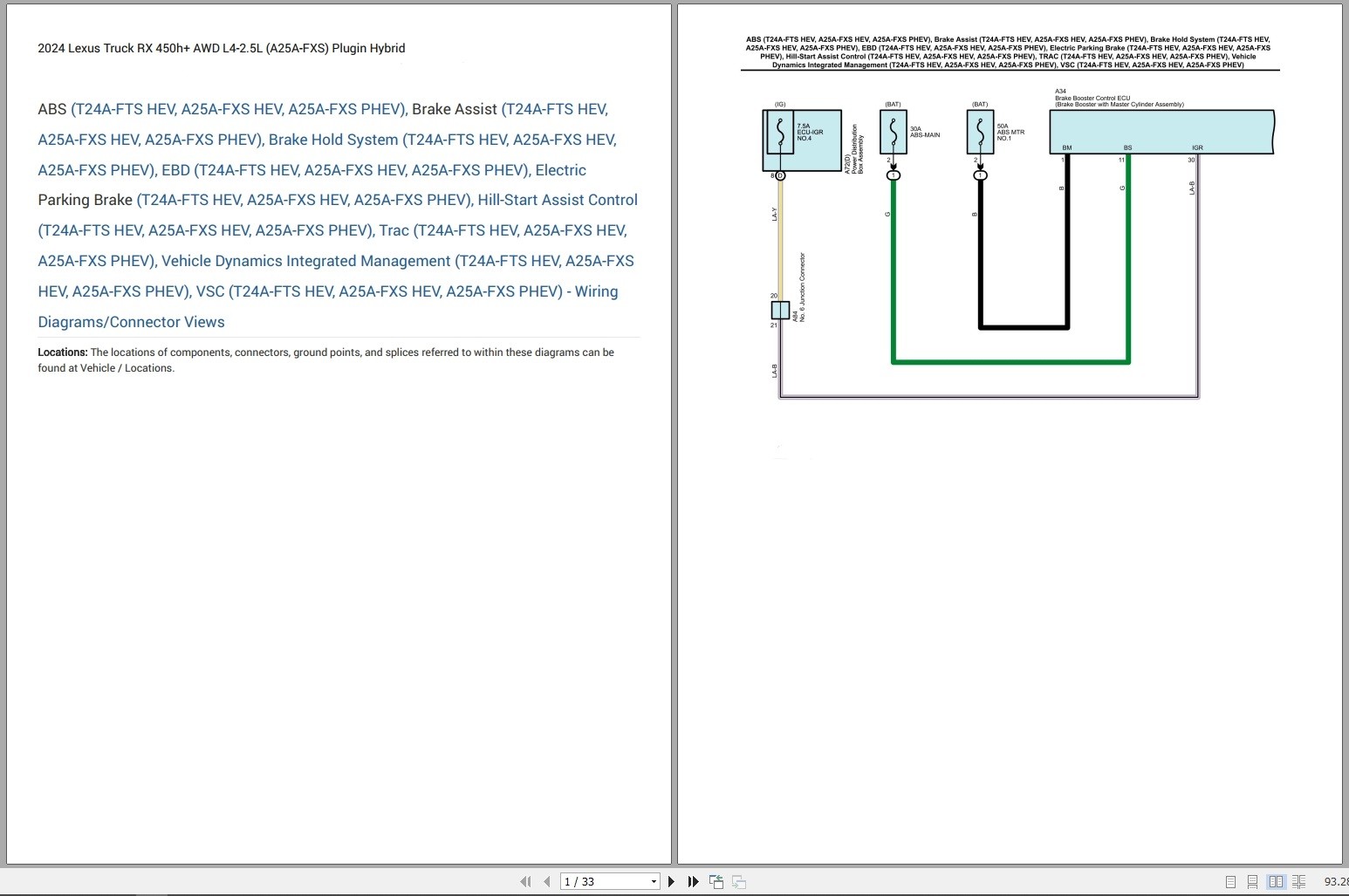Toggle the two-page facing layout
This screenshot has width=1349, height=896.
coord(1276,882)
